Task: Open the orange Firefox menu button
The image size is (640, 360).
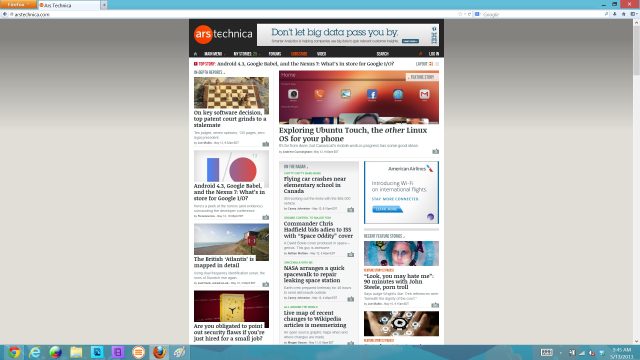Action: [x=18, y=4]
